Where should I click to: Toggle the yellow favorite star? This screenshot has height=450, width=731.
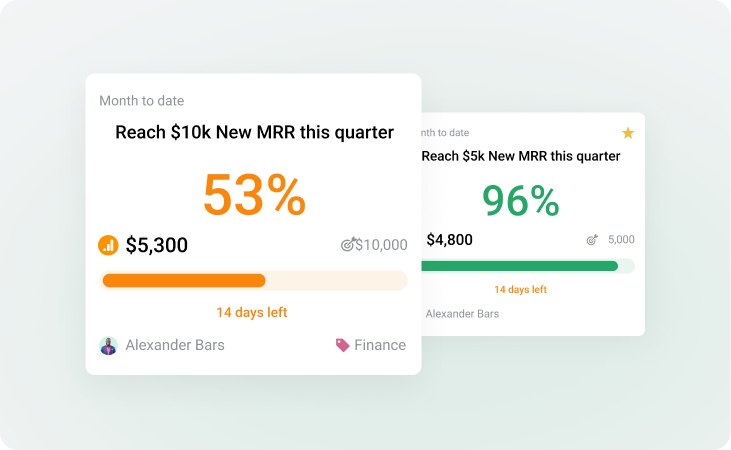click(x=628, y=133)
